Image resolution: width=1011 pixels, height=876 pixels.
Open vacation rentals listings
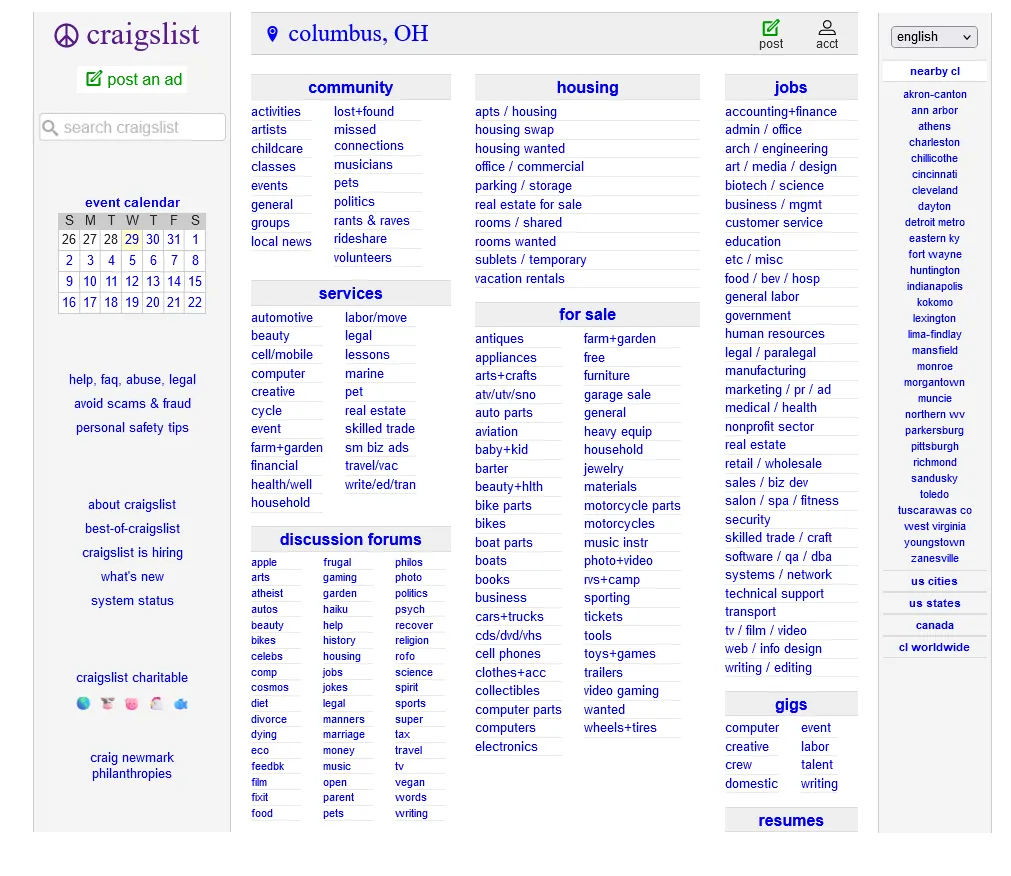(x=520, y=278)
